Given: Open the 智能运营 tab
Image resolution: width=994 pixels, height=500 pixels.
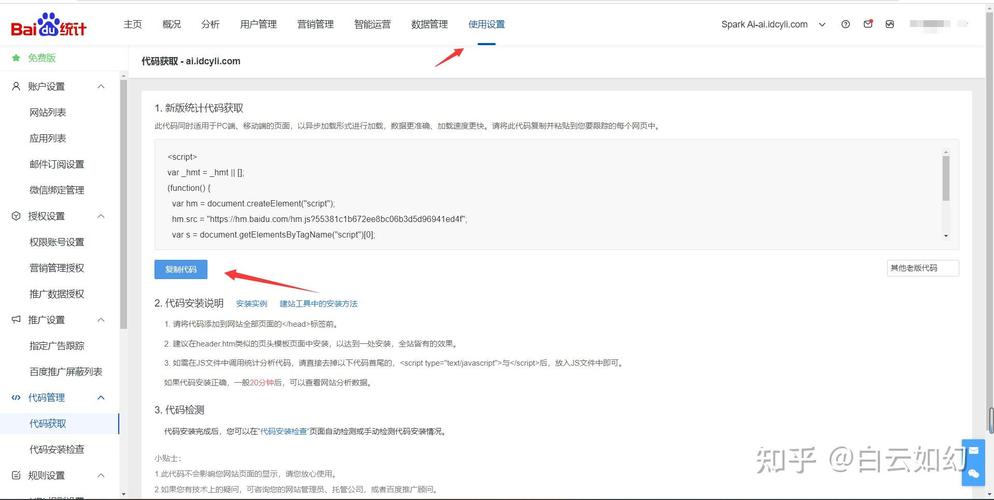Looking at the screenshot, I should (x=372, y=25).
